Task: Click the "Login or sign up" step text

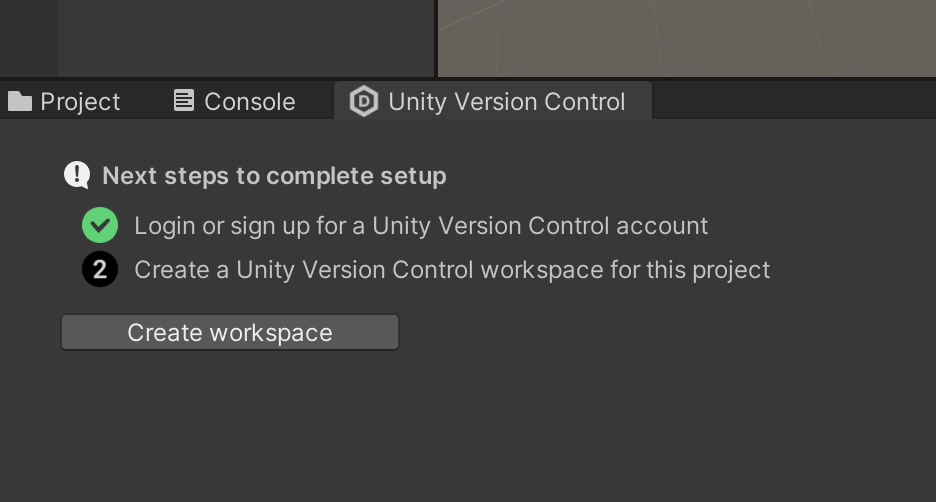Action: 421,226
